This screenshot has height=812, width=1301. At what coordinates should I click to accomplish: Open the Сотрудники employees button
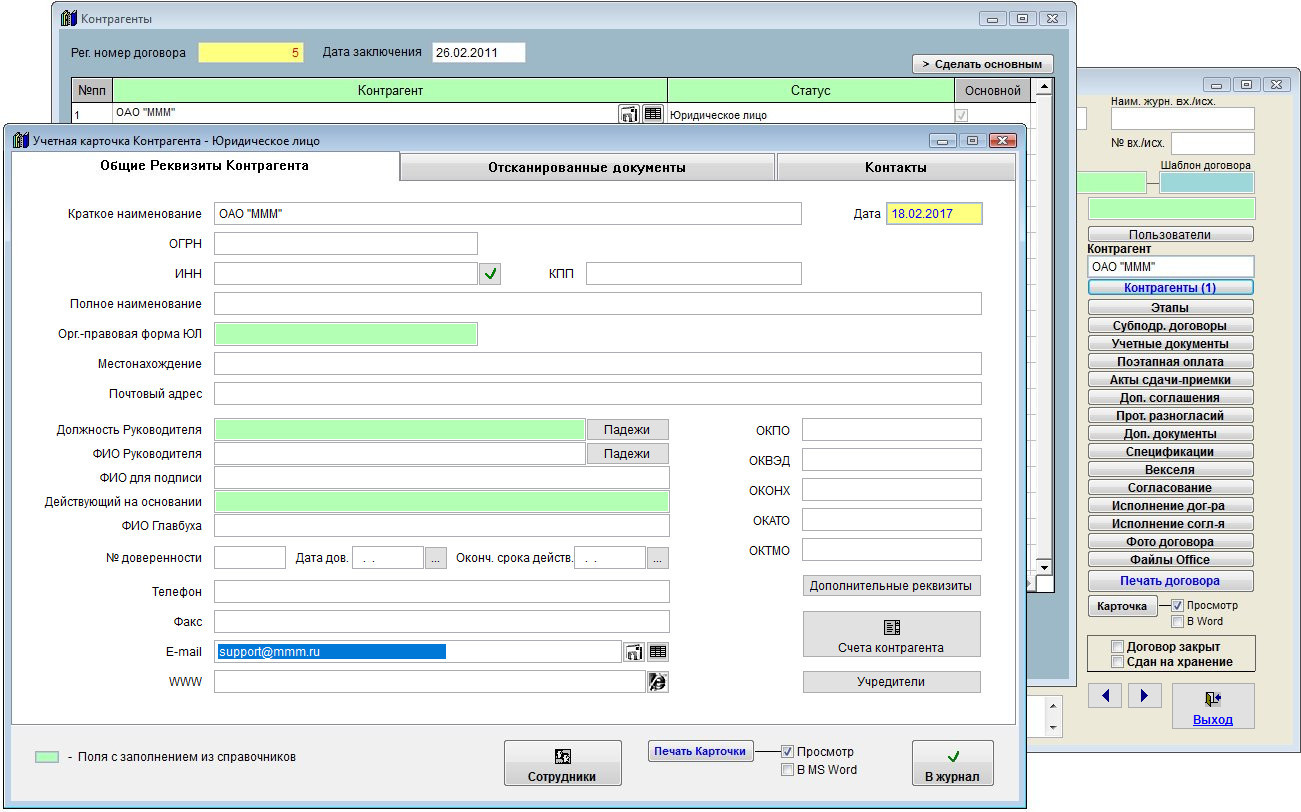(x=562, y=764)
